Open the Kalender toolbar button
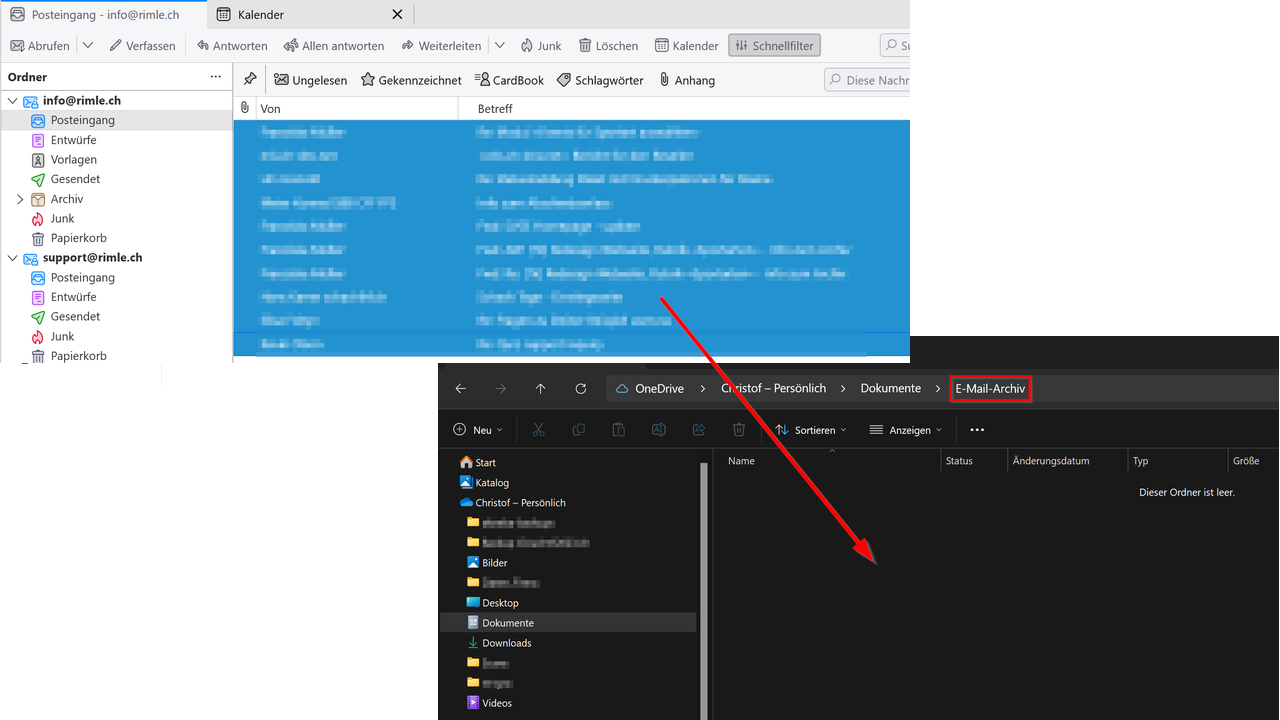 tap(687, 46)
